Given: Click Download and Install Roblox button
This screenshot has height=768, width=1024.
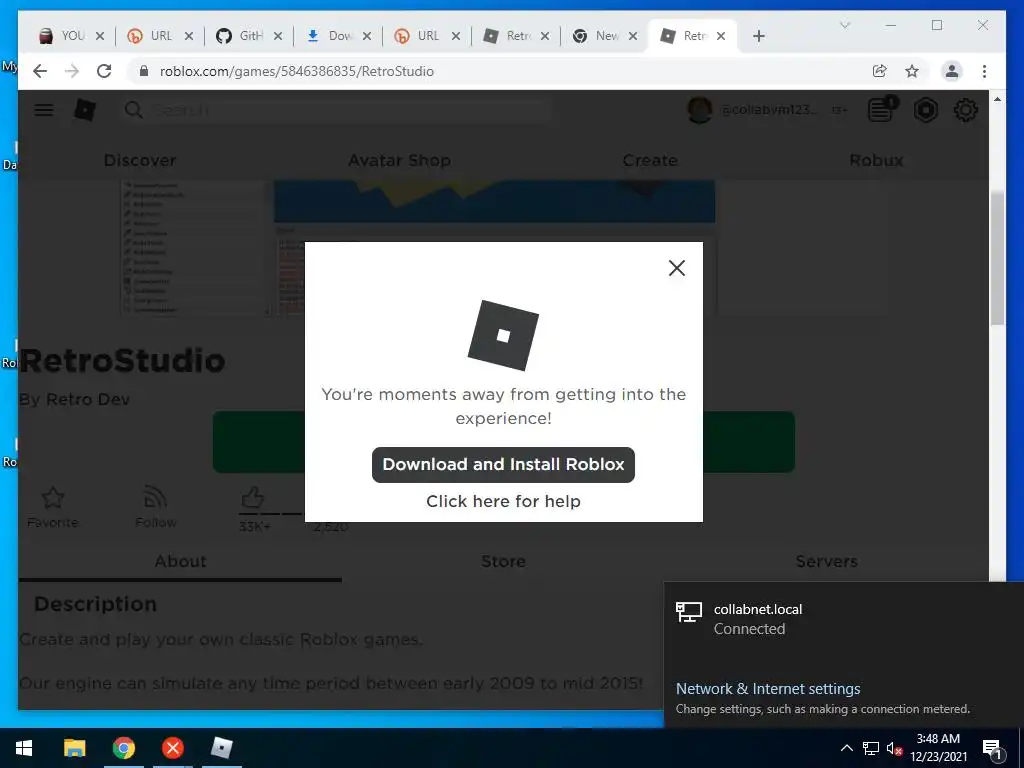Looking at the screenshot, I should (x=503, y=464).
